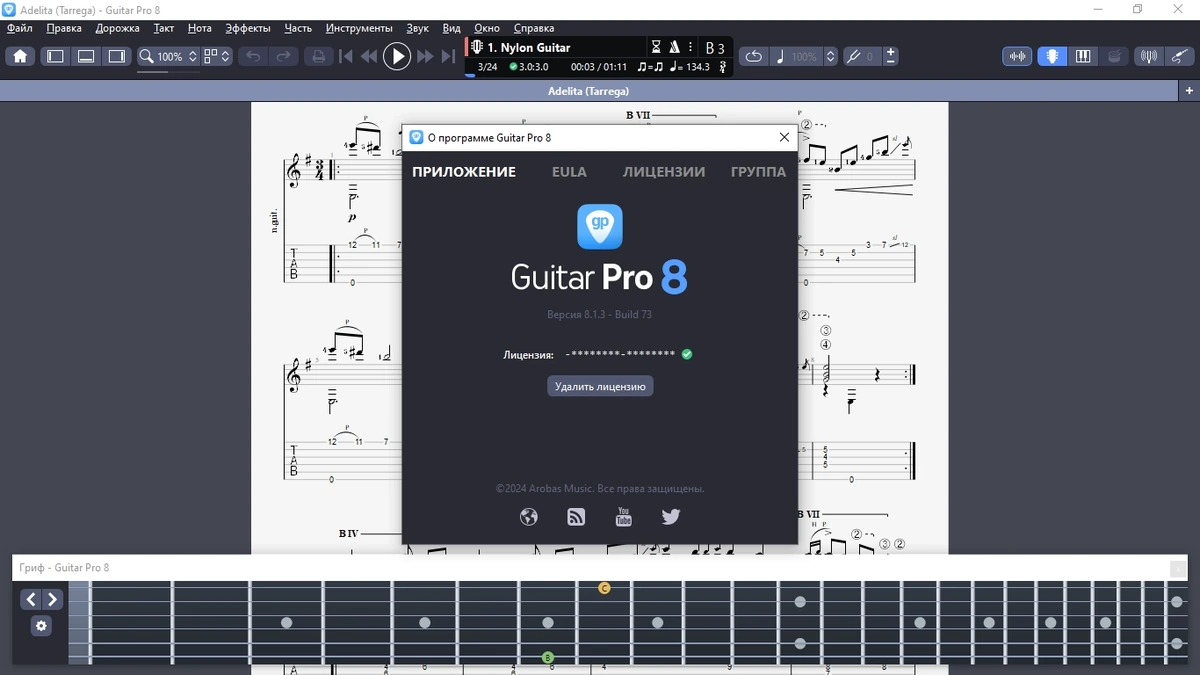Click the Guitar Pro 8 gp logo
Viewport: 1200px width, 675px height.
coord(600,227)
